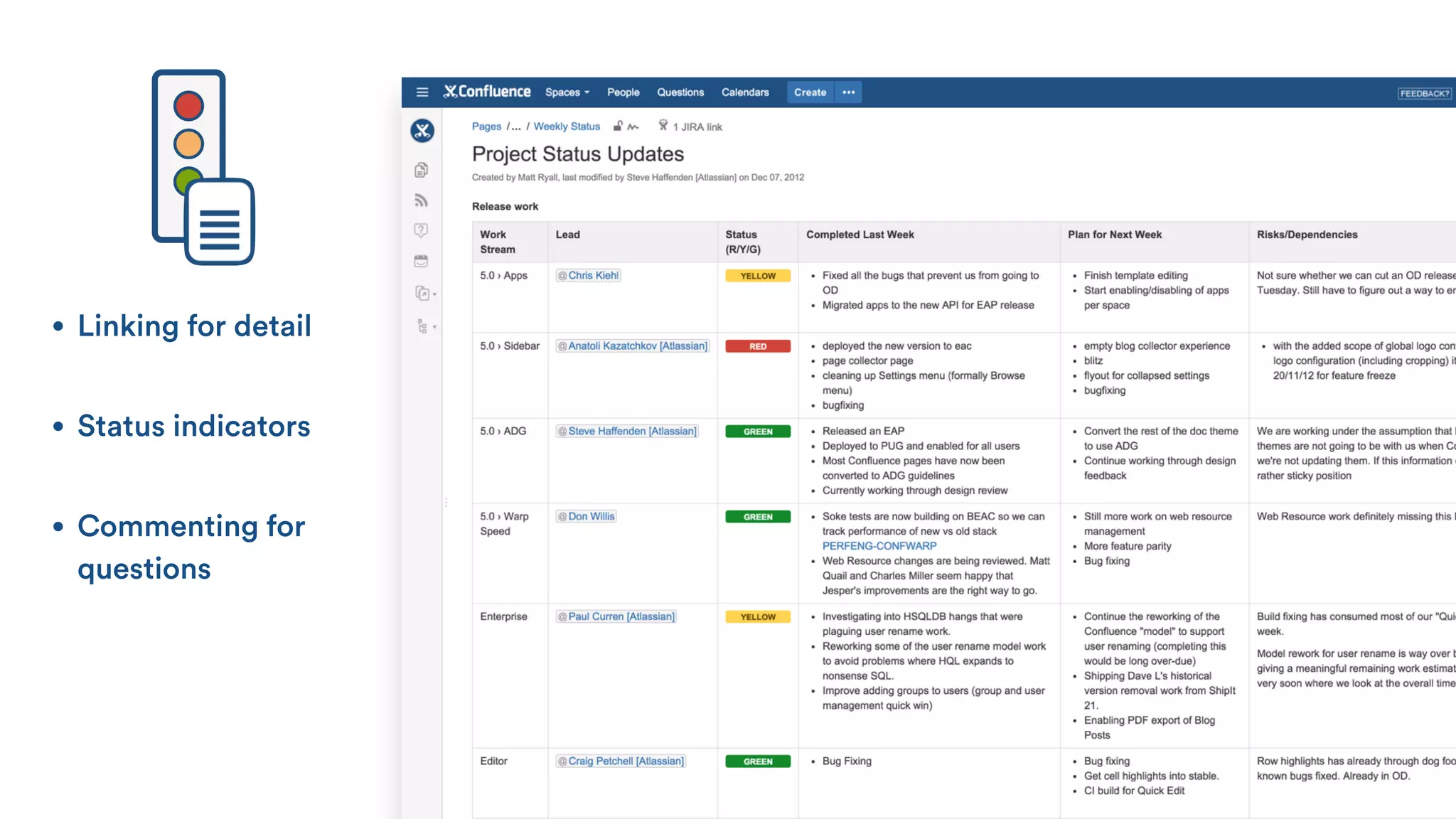Click the RED status for 5.0 Sidebar
This screenshot has width=1456, height=819.
[x=758, y=346]
